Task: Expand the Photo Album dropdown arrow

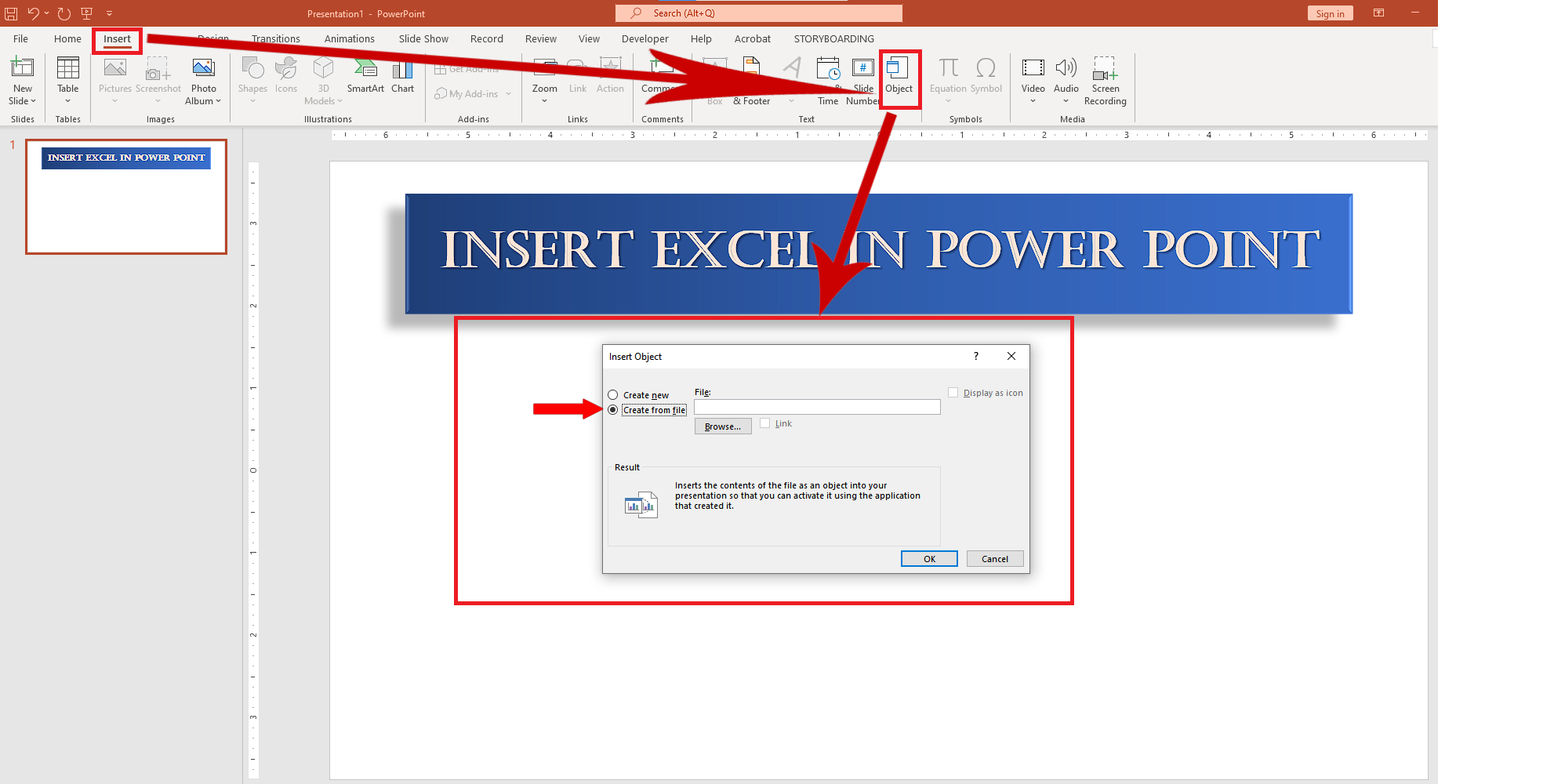Action: click(x=218, y=101)
